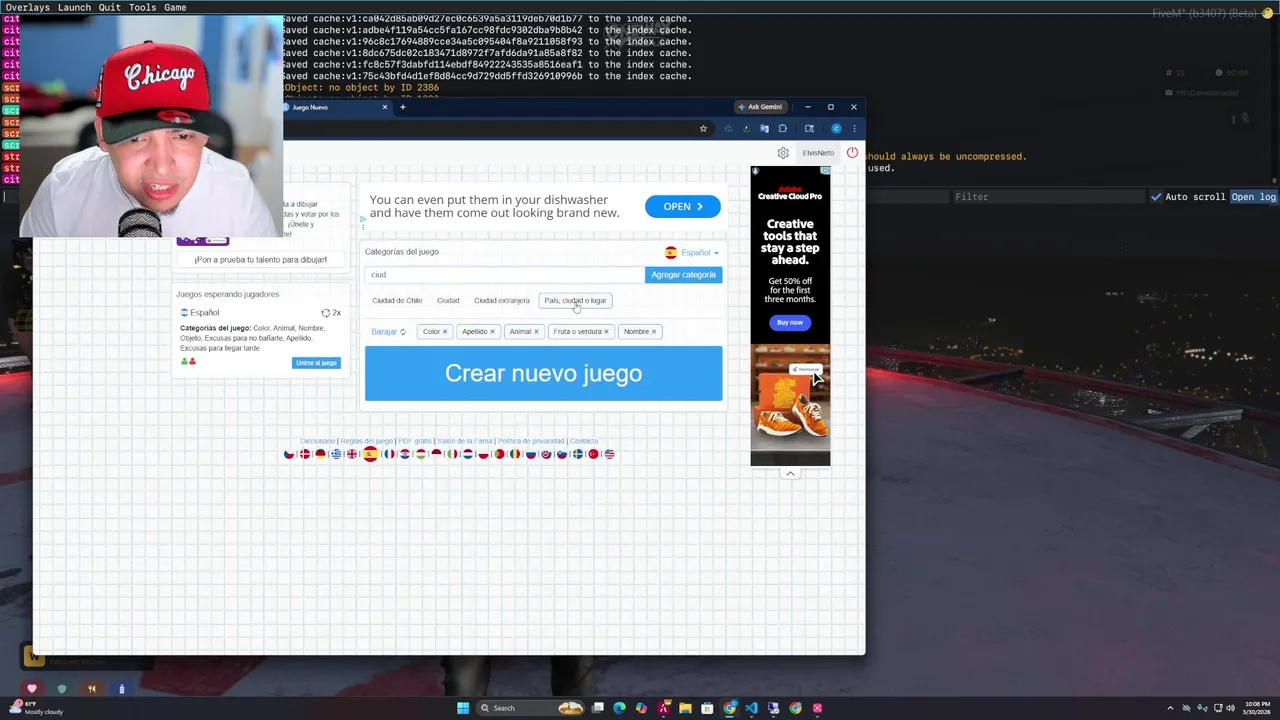
Task: Open Chrome three-dot menu
Action: (x=853, y=128)
